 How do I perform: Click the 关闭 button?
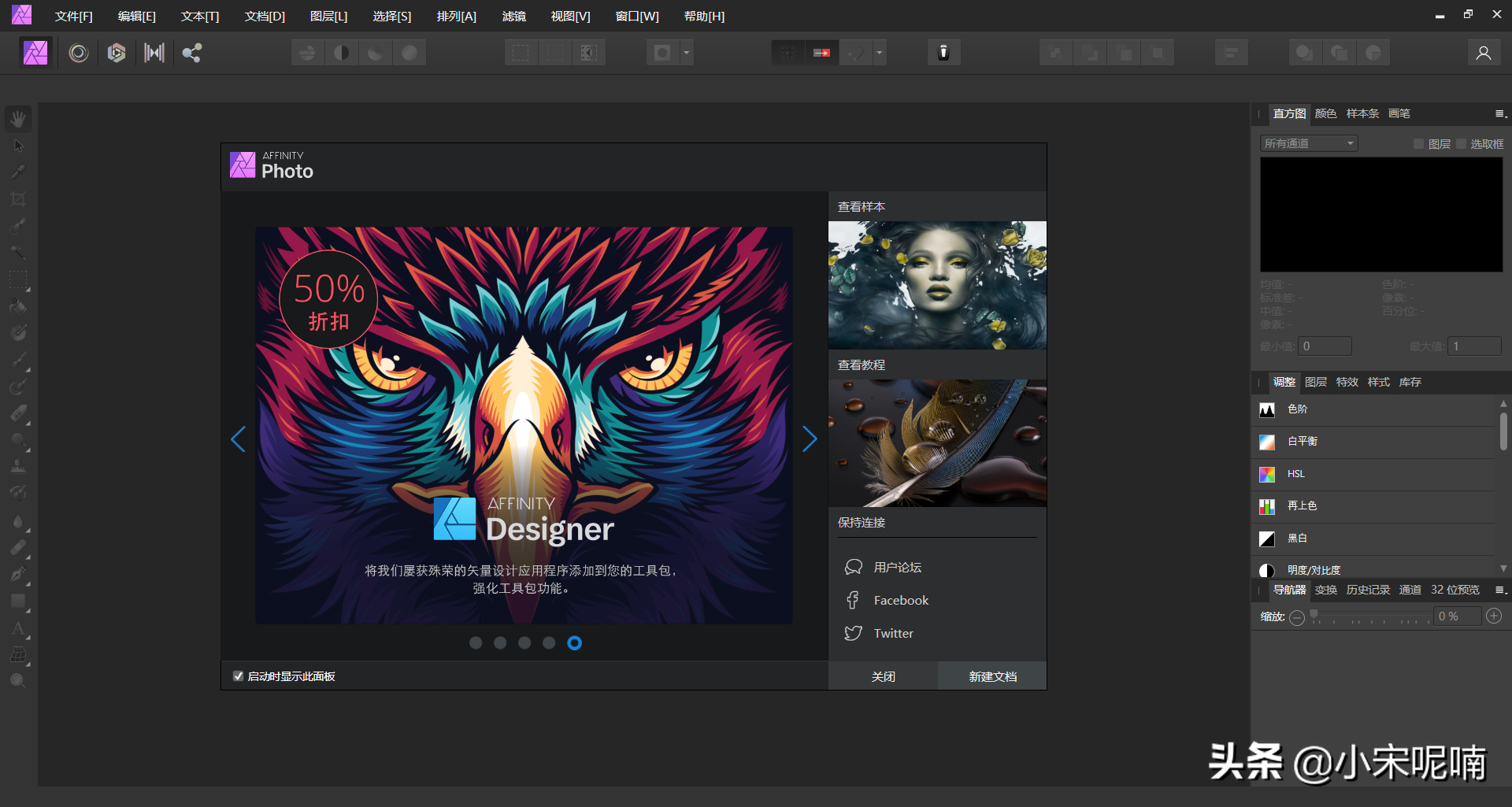883,676
